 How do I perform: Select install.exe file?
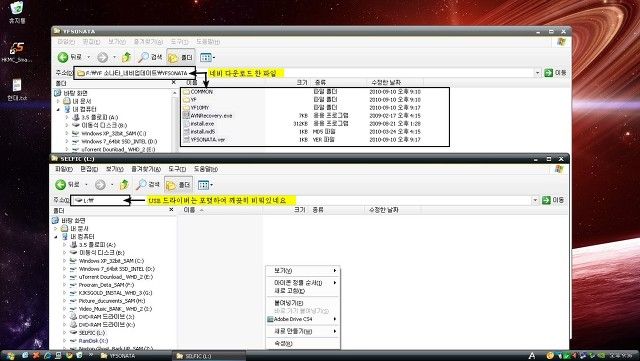[x=198, y=123]
